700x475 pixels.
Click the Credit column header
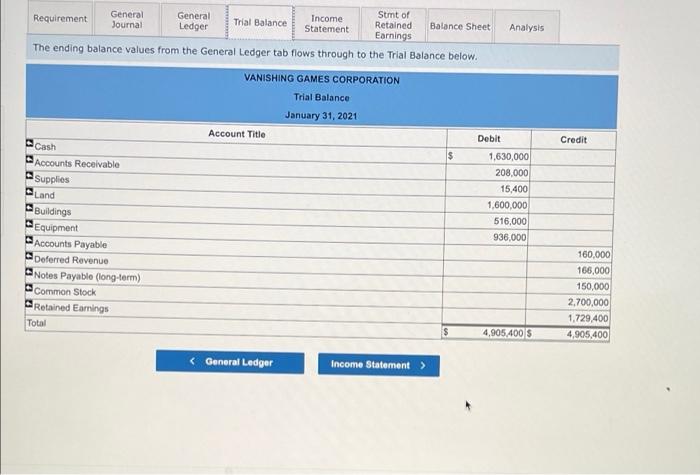[574, 140]
